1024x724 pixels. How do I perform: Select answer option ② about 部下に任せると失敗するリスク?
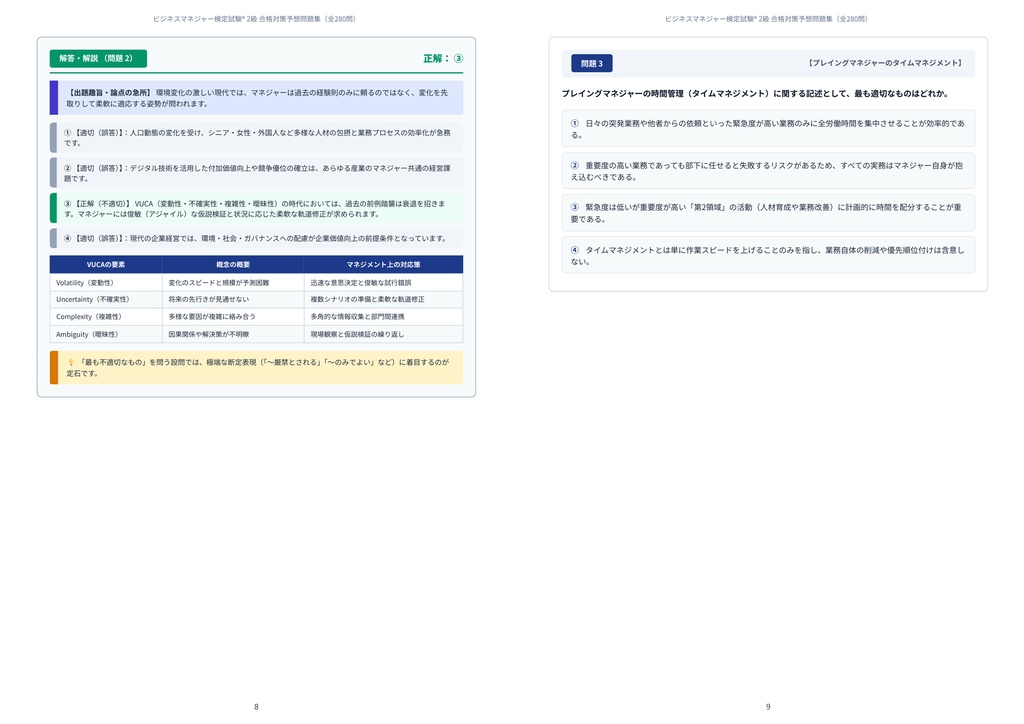click(x=768, y=171)
